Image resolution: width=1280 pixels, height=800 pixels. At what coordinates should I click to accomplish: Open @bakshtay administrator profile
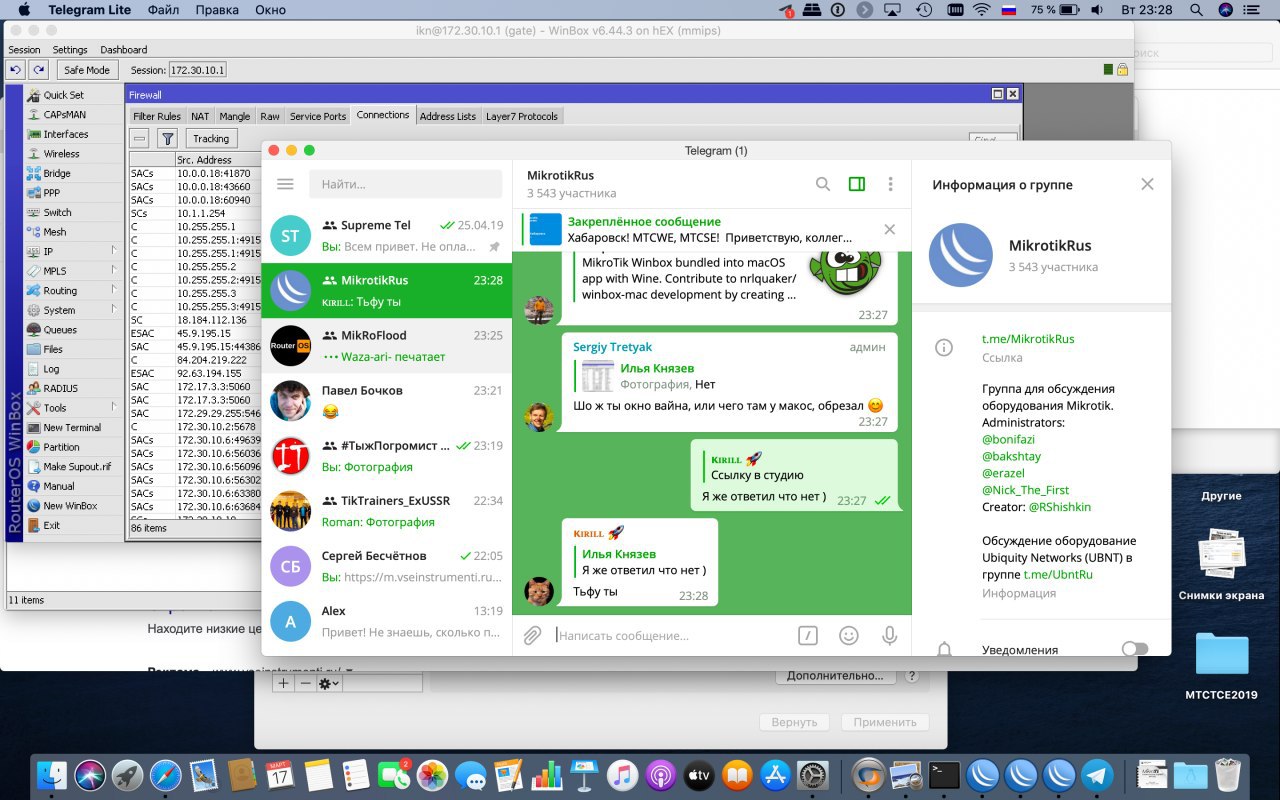pyautogui.click(x=1011, y=456)
